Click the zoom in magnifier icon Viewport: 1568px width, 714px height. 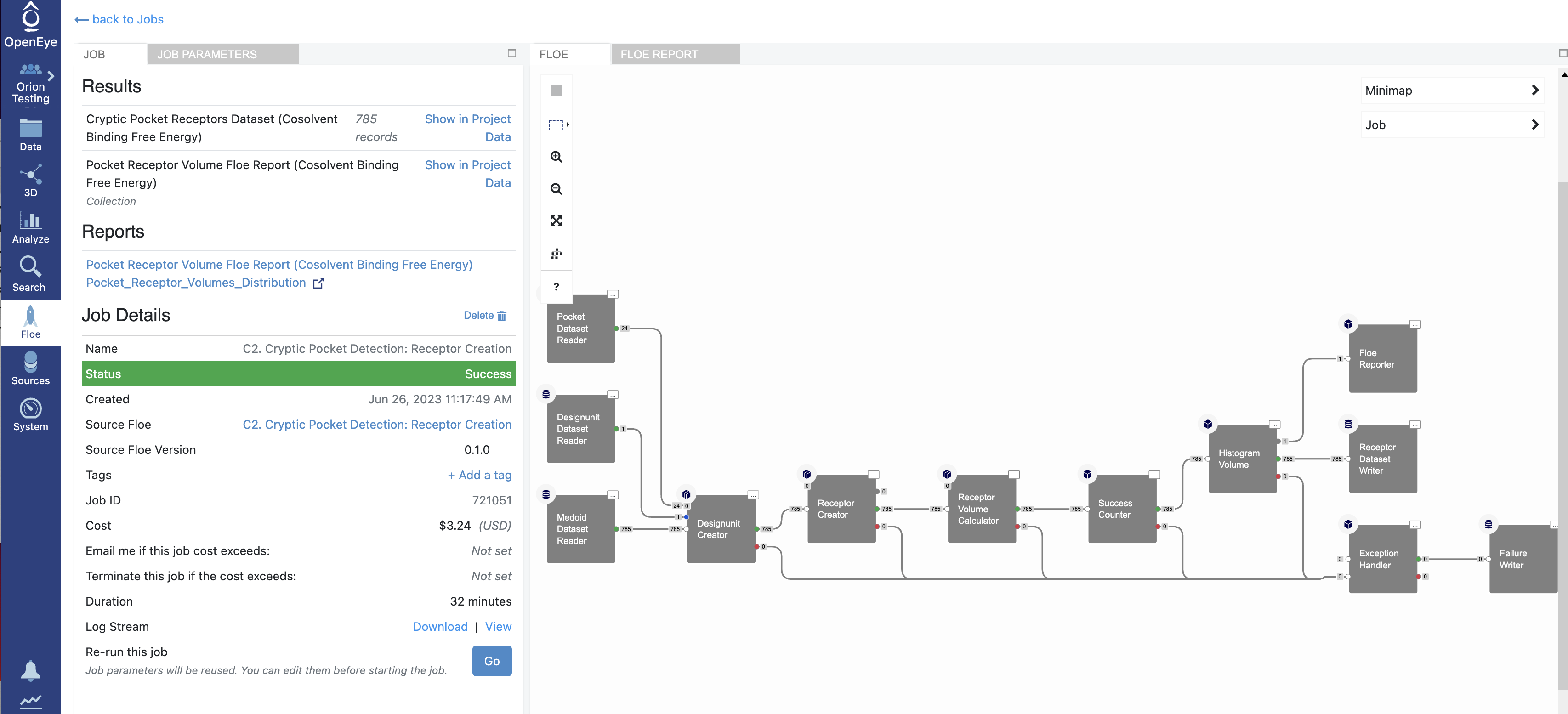tap(556, 157)
